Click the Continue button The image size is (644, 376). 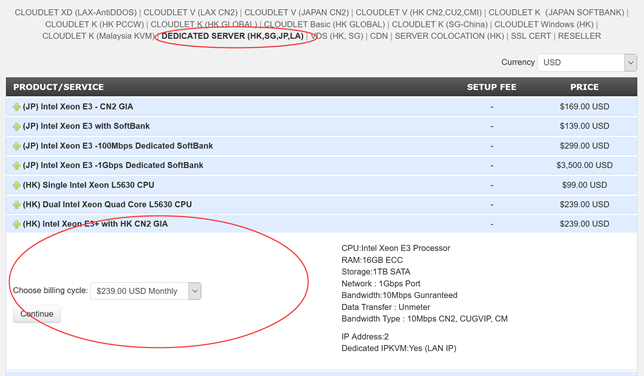coord(37,314)
